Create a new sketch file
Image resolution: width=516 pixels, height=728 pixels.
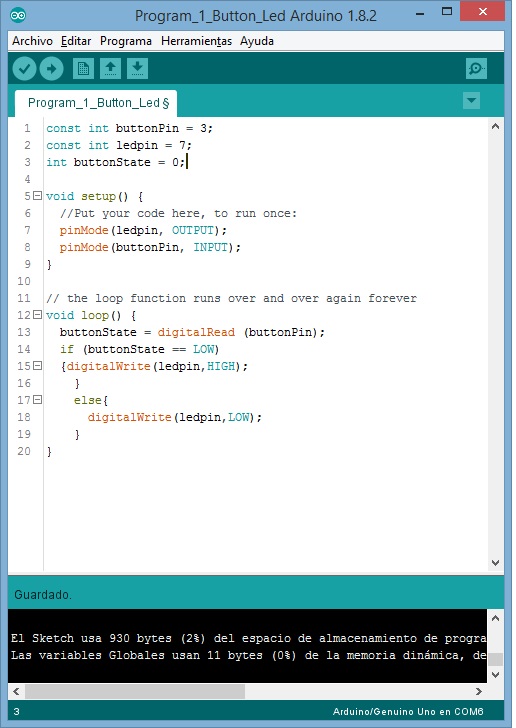tap(84, 69)
